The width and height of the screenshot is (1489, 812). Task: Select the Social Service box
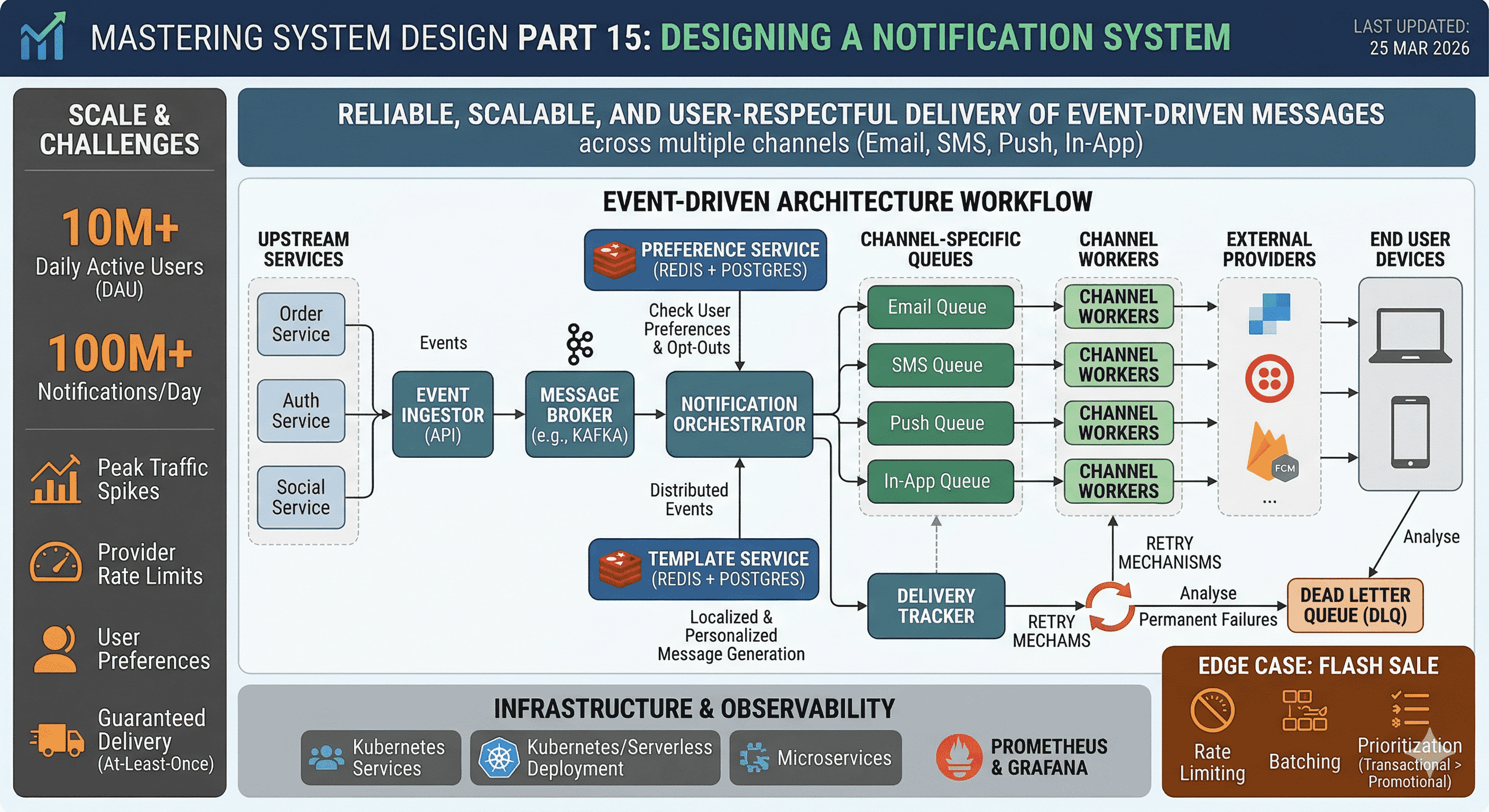pos(300,497)
